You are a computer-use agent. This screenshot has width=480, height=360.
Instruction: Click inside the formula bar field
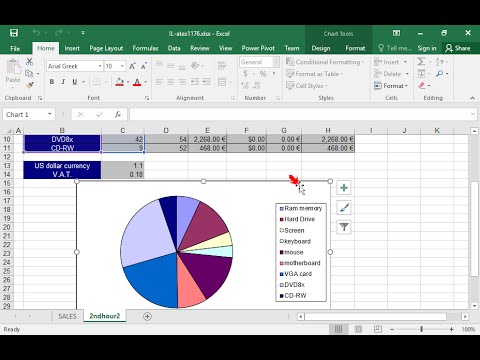[299, 114]
